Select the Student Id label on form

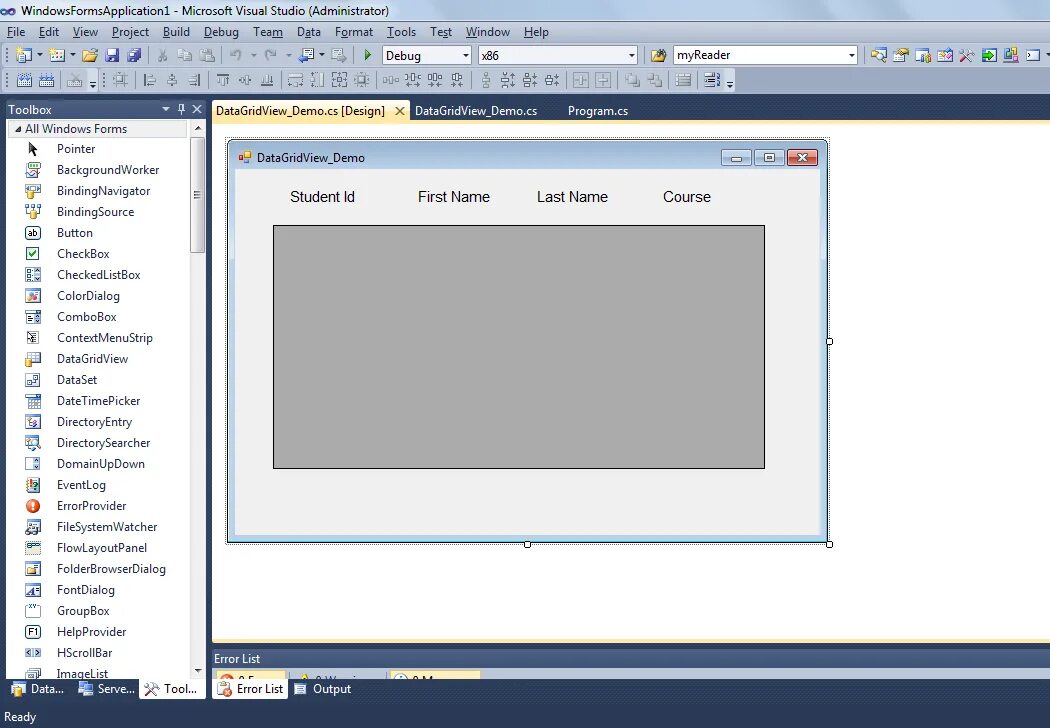[322, 197]
